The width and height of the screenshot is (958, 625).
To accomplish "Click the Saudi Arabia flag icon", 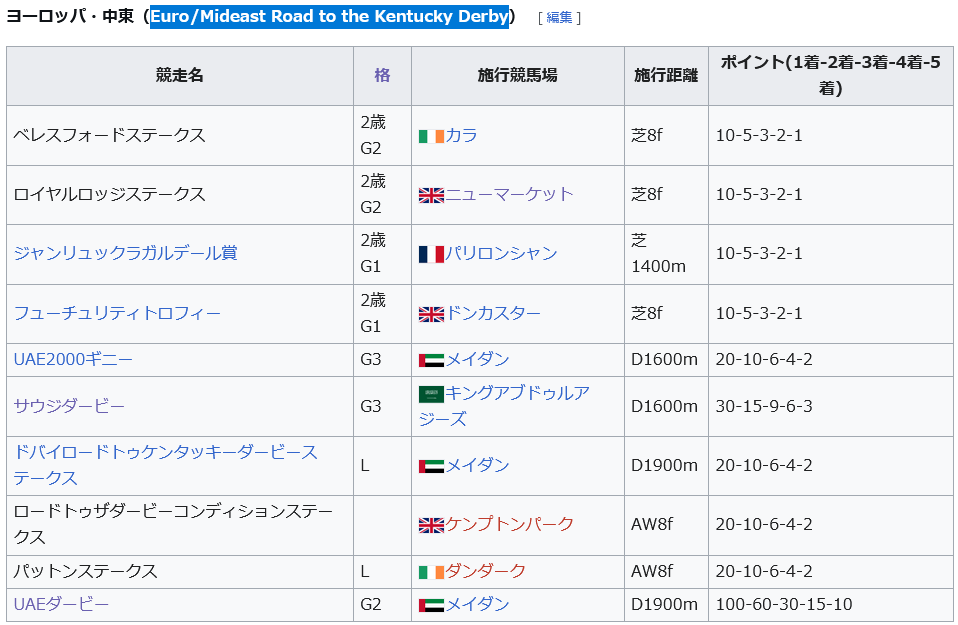I will click(x=431, y=394).
